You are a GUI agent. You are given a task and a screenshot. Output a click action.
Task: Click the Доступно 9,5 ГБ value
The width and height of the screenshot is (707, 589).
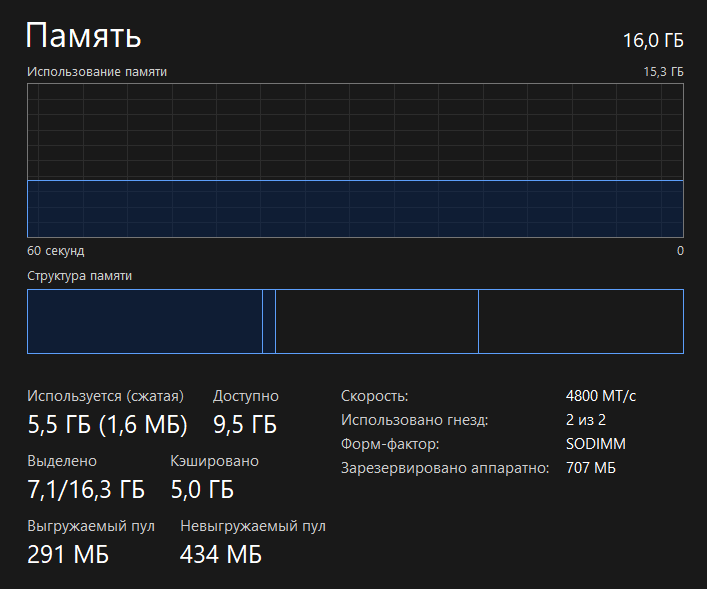coord(245,424)
